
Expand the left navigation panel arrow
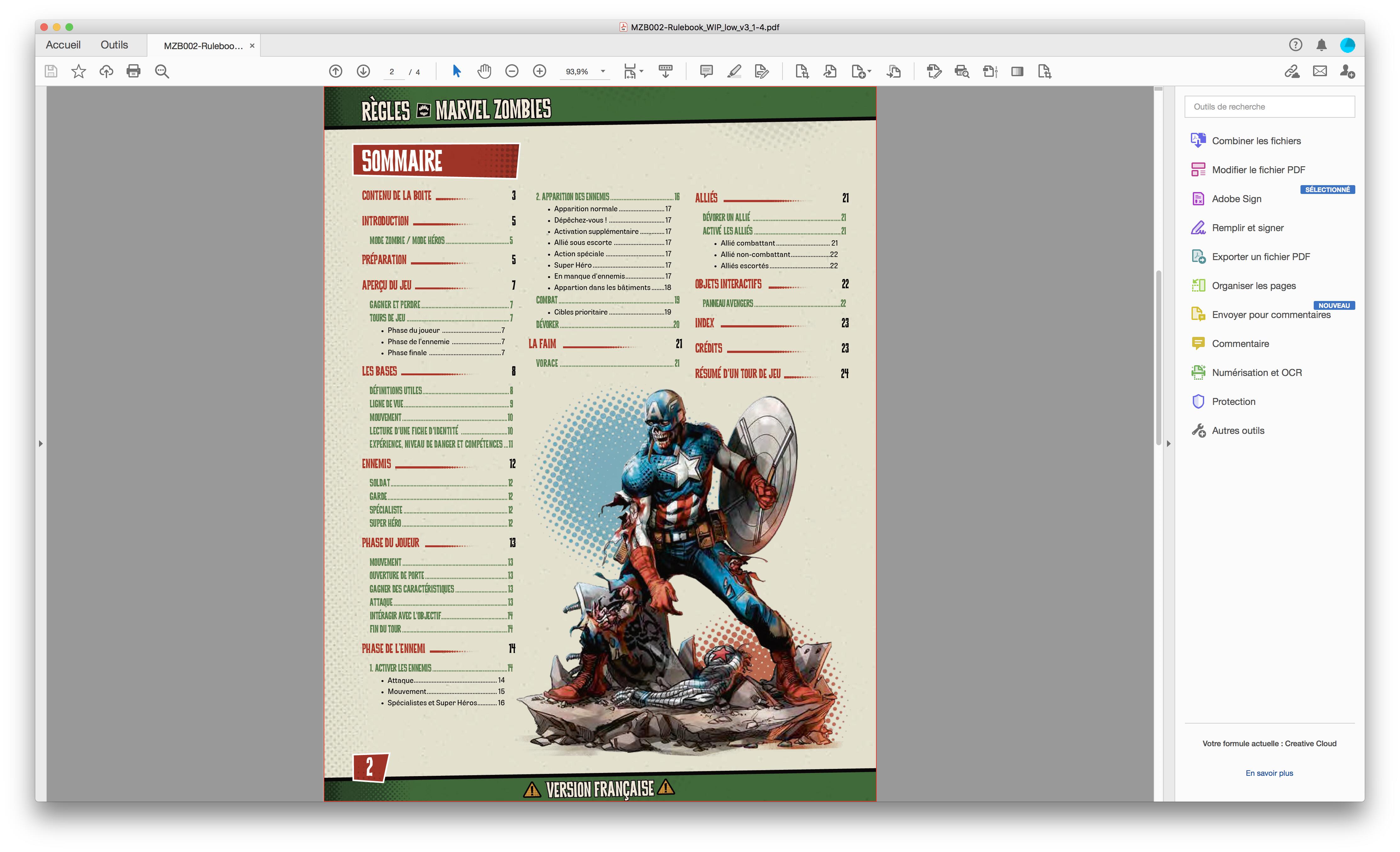pos(40,444)
